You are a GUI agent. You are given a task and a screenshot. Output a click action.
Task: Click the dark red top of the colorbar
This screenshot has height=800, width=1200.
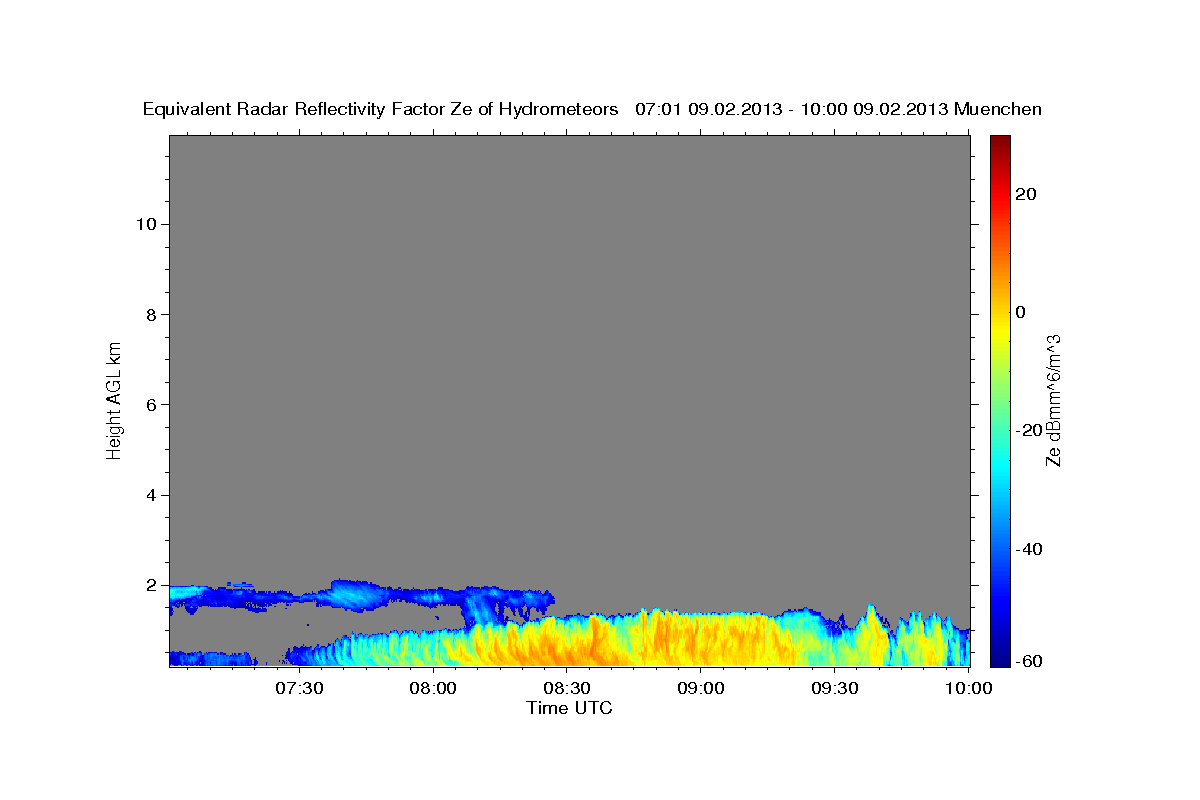click(x=999, y=142)
